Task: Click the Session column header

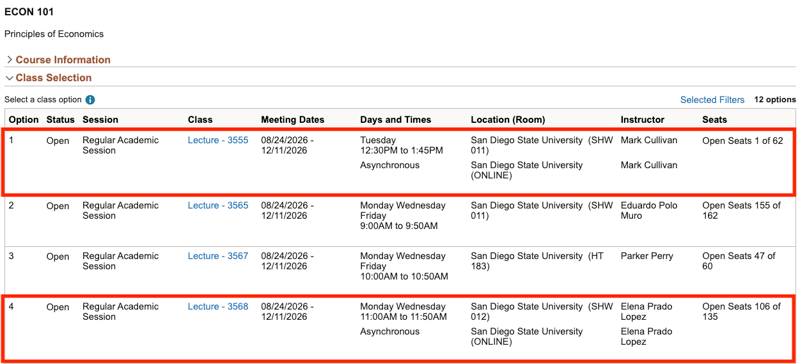Action: pyautogui.click(x=100, y=120)
